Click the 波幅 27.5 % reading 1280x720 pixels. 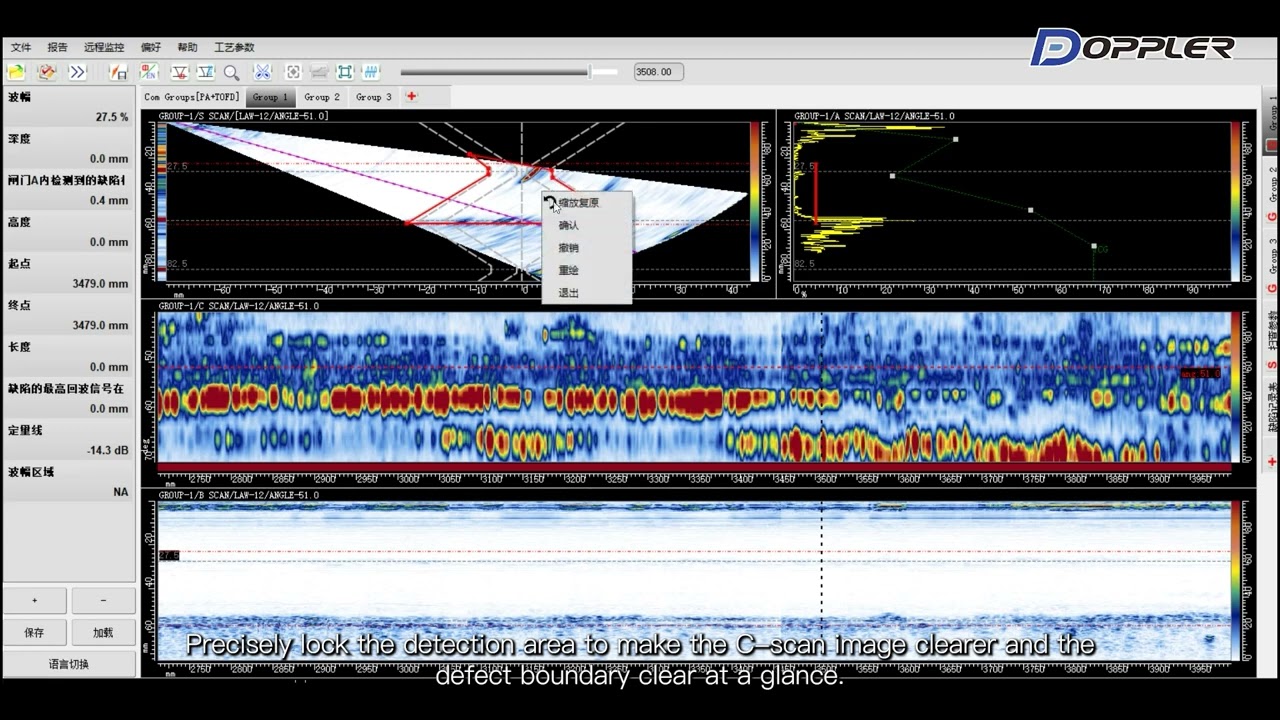(69, 108)
